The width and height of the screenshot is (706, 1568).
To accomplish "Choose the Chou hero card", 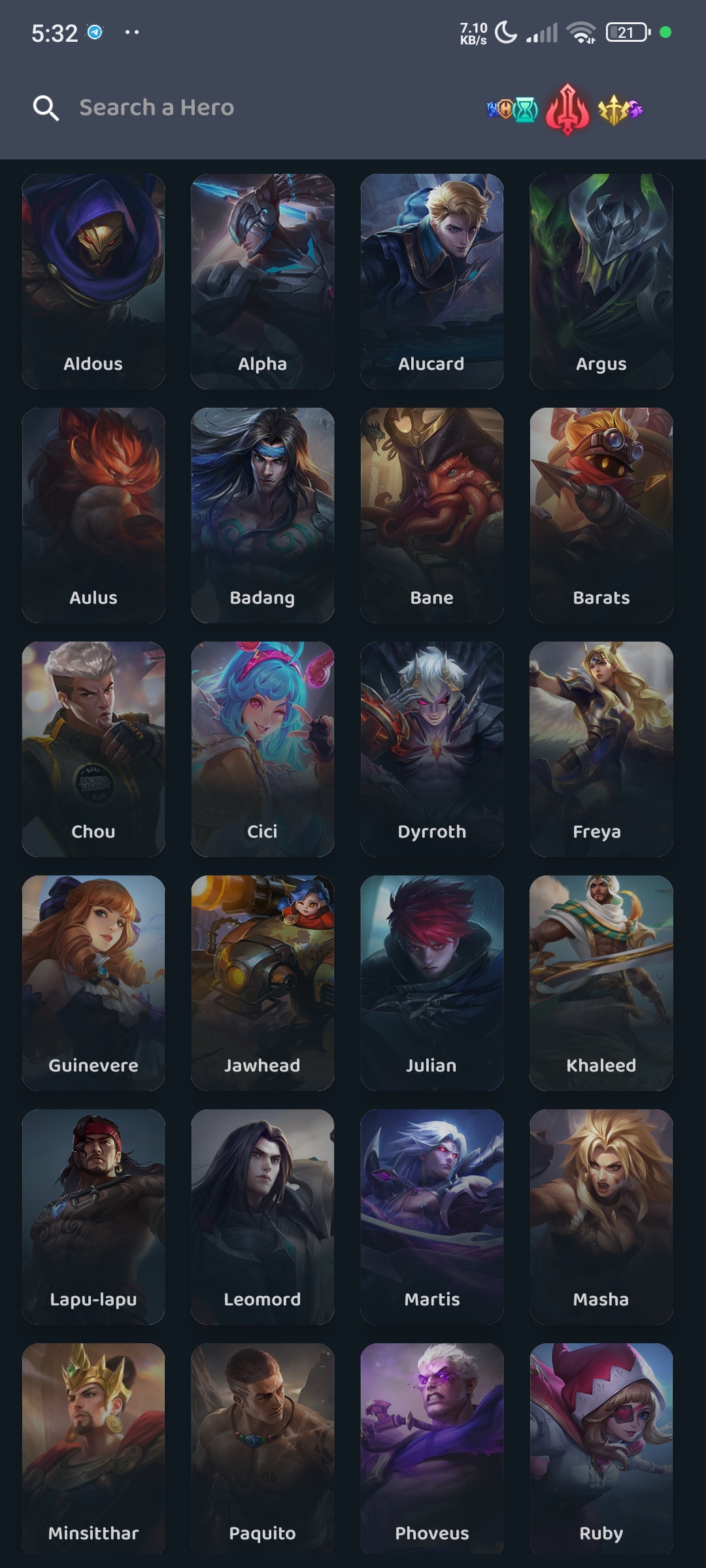I will pyautogui.click(x=93, y=749).
